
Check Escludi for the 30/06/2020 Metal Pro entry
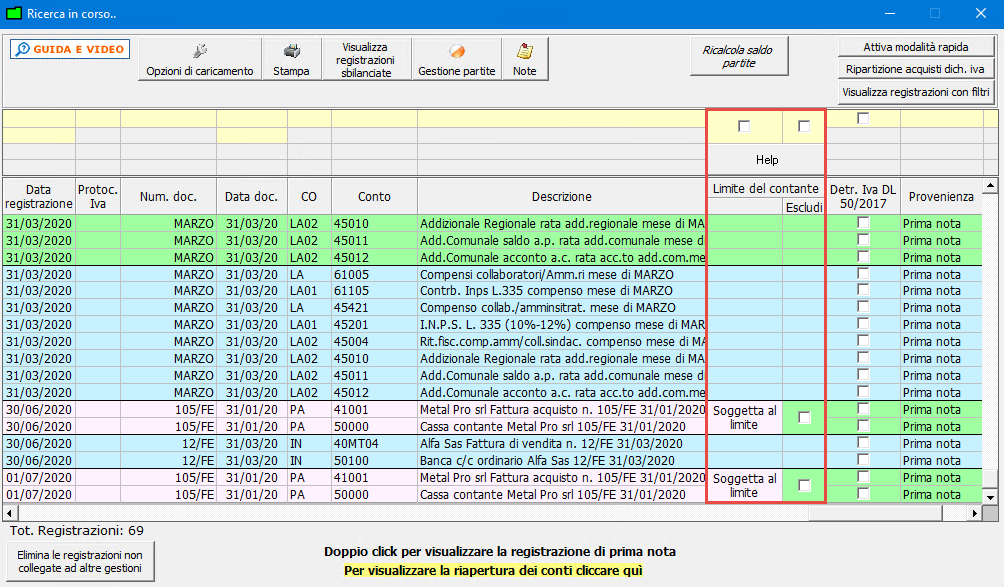click(x=804, y=417)
